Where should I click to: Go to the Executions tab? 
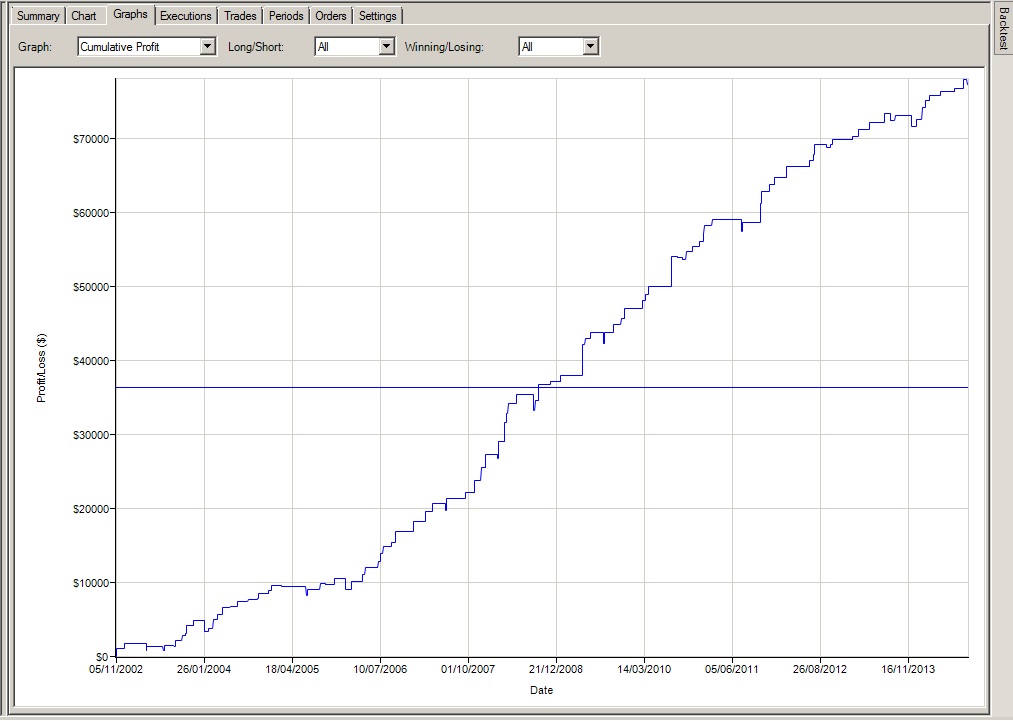(186, 16)
